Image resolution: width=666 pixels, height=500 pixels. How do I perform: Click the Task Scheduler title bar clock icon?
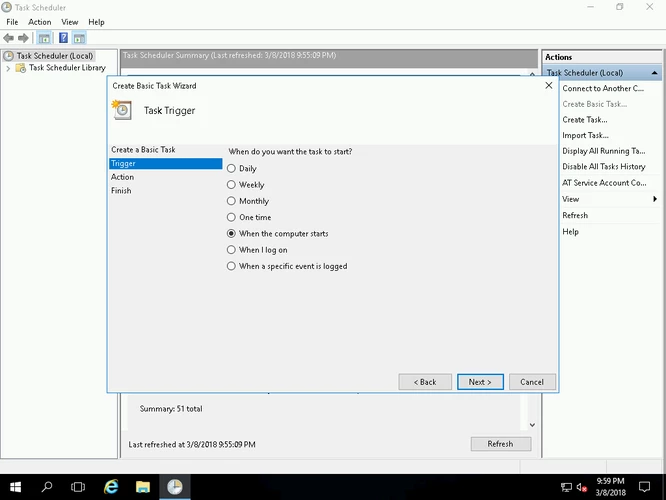coord(6,7)
